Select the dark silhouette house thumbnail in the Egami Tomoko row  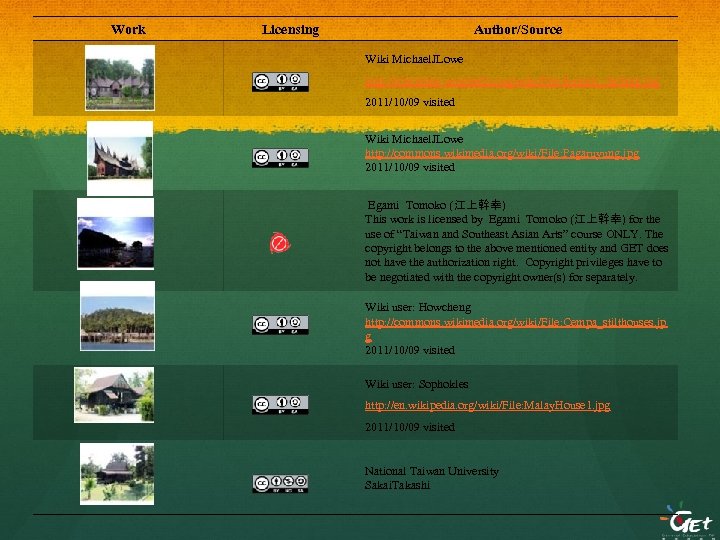[x=116, y=234]
